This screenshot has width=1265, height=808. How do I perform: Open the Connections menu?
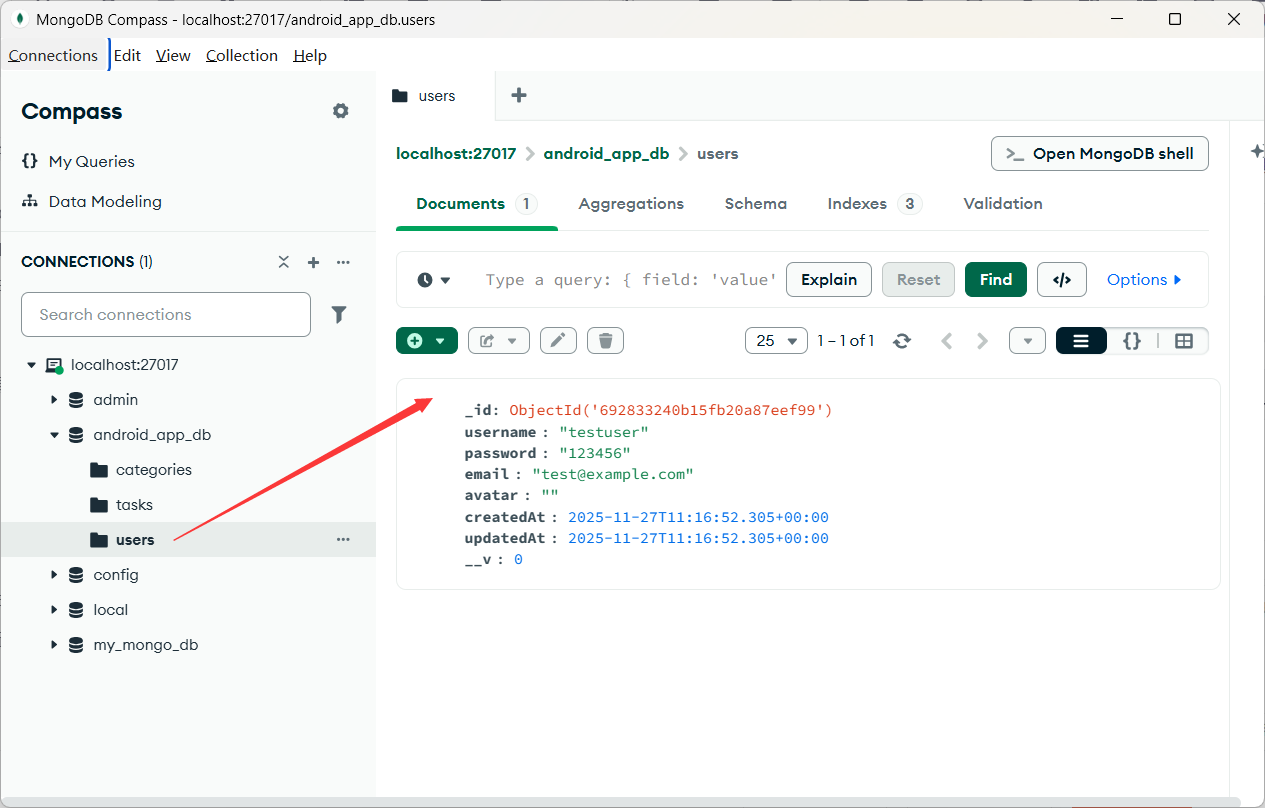[x=53, y=56]
